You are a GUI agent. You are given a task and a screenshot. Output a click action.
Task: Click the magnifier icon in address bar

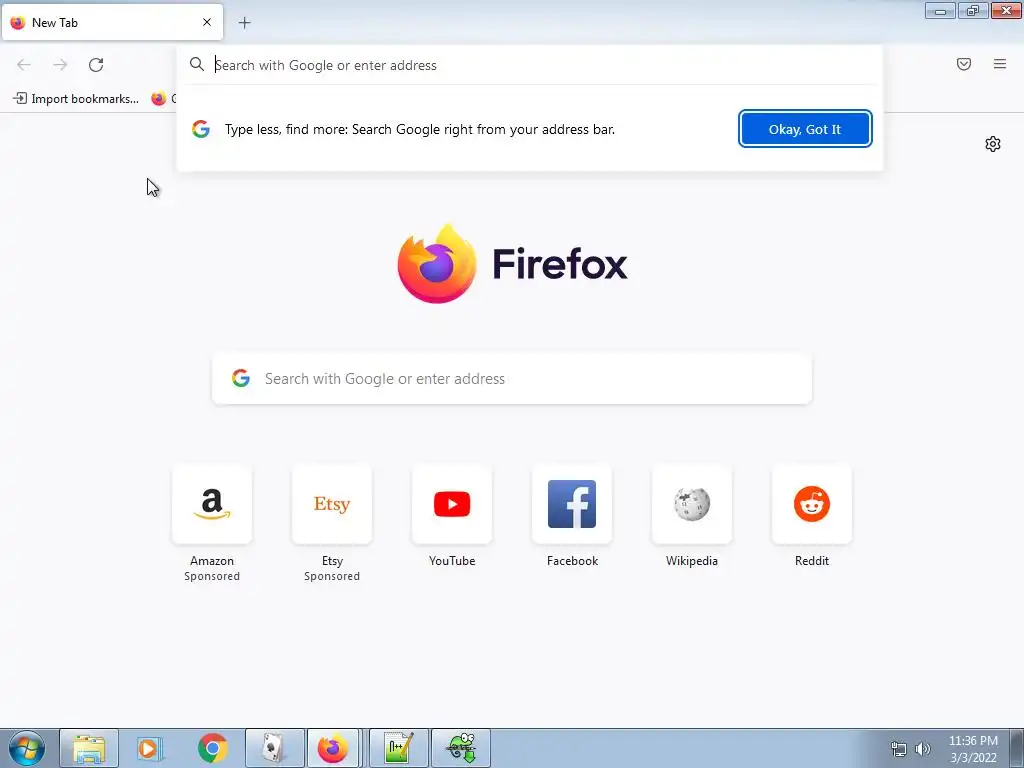pos(197,64)
